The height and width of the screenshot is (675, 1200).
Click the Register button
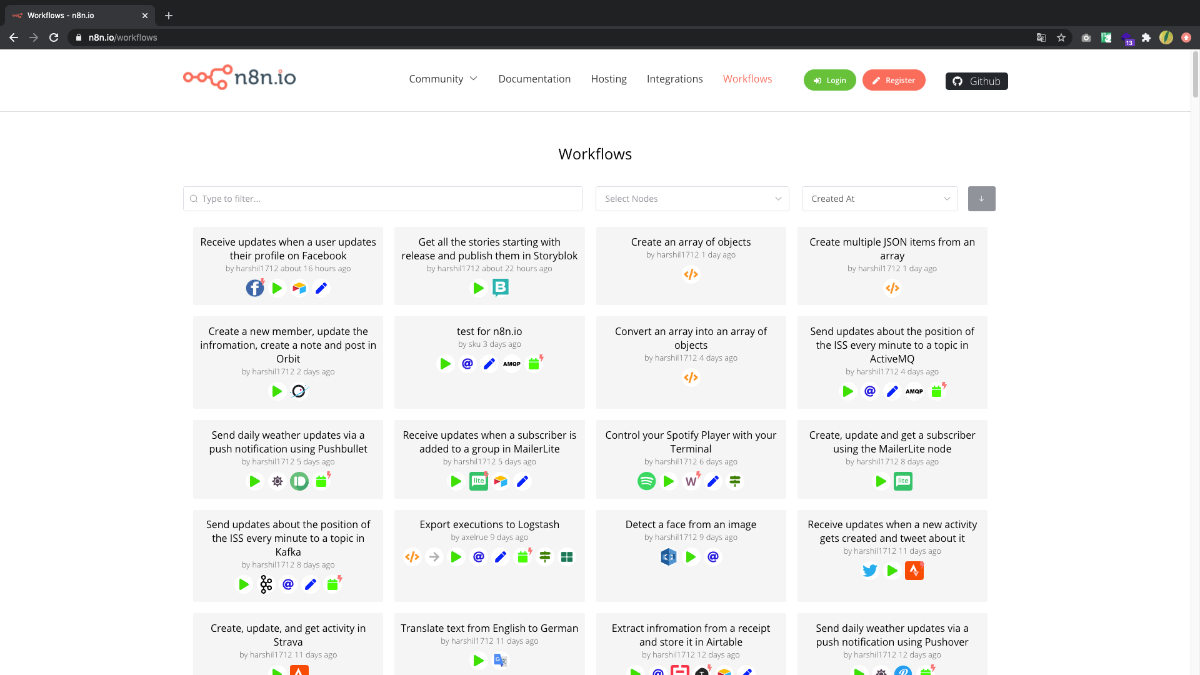(x=894, y=80)
